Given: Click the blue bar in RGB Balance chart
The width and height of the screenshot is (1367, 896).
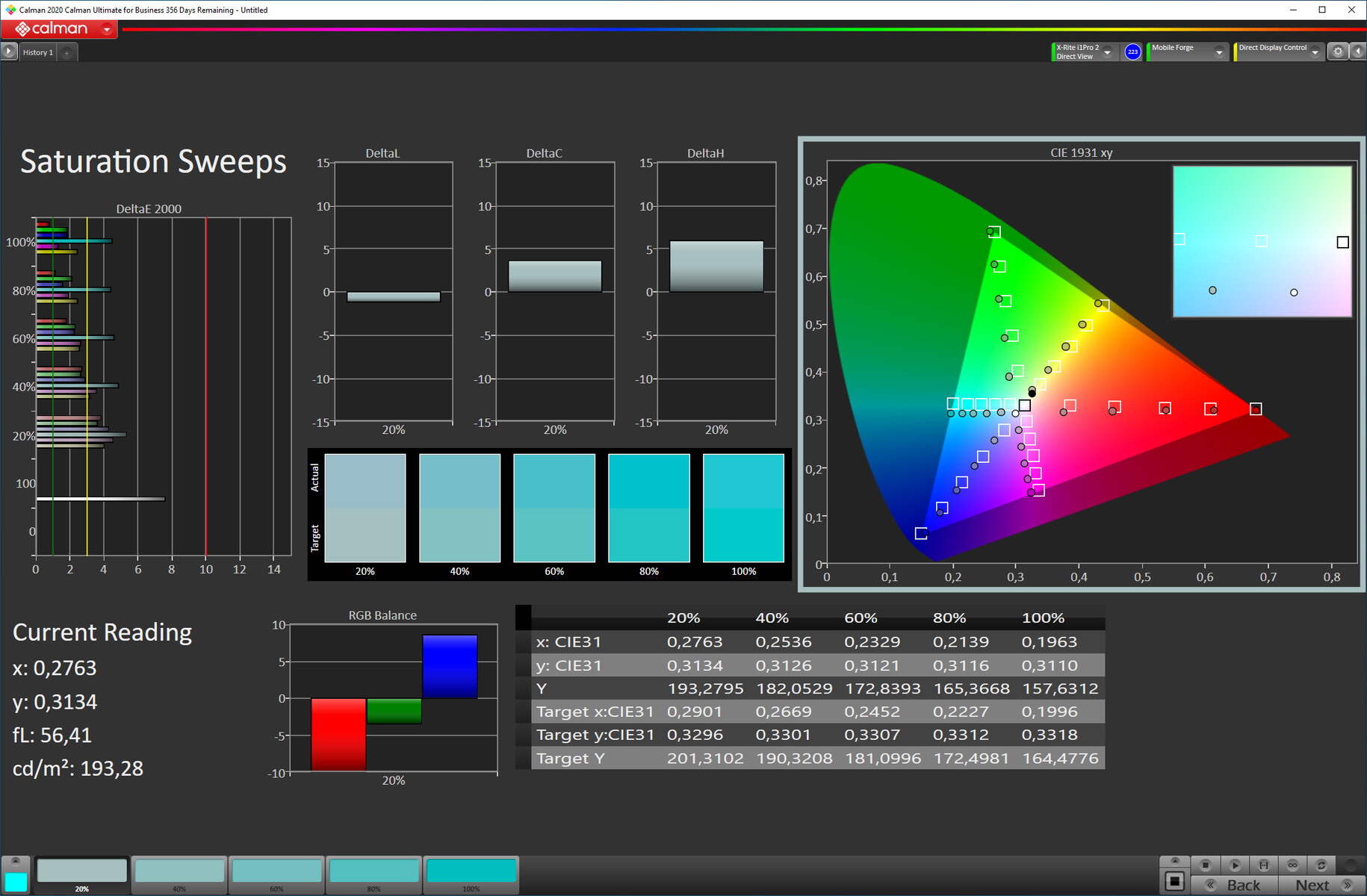Looking at the screenshot, I should pos(450,667).
